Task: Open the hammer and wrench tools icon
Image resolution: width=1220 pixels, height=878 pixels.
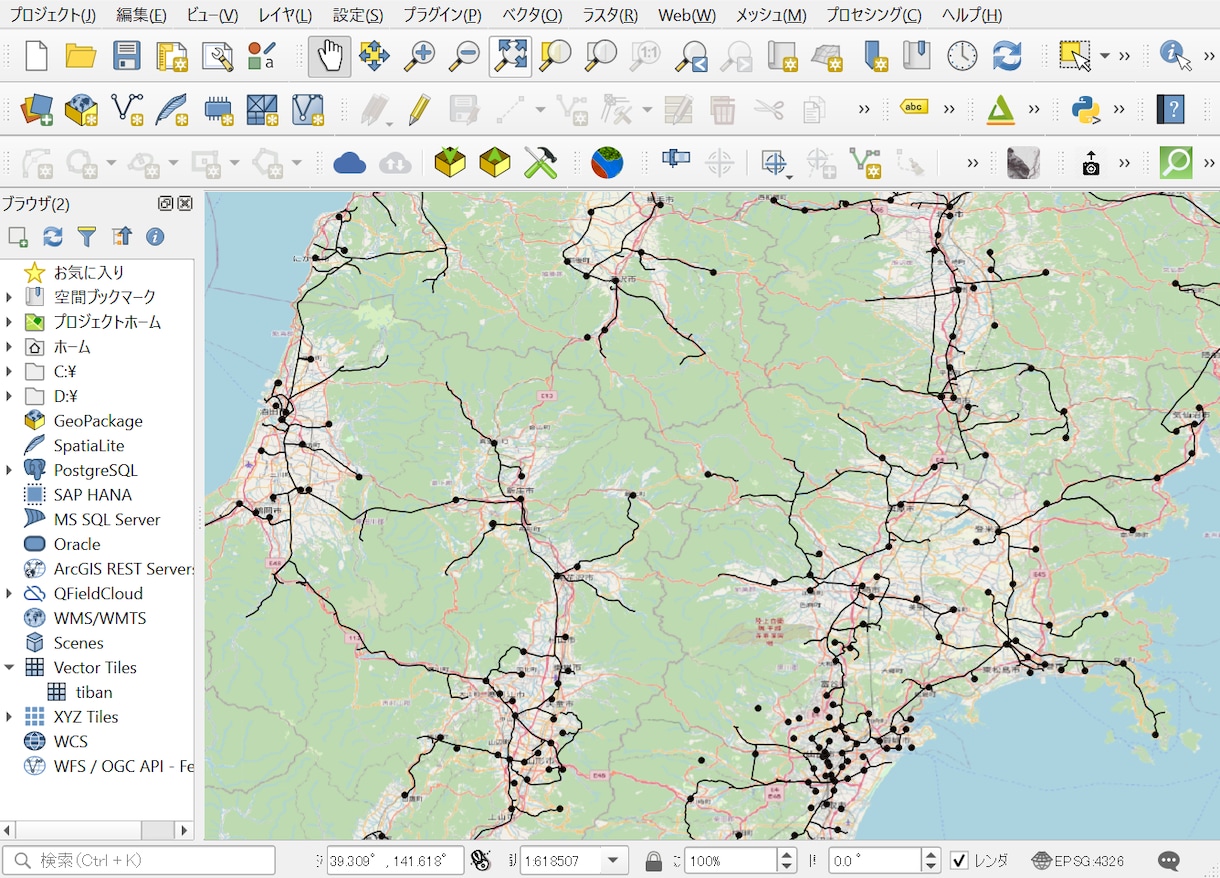Action: pyautogui.click(x=540, y=162)
